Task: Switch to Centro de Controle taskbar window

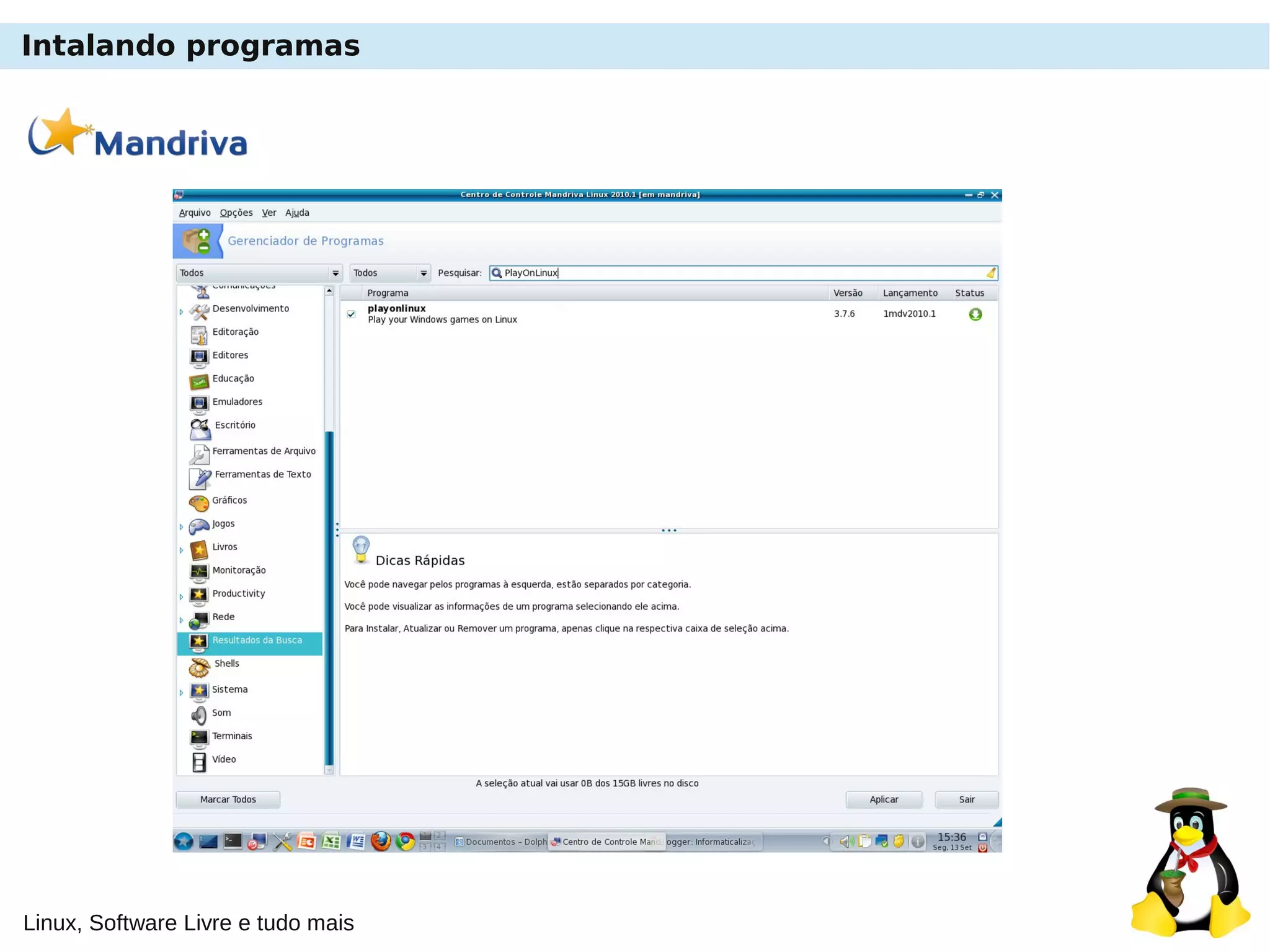Action: tap(607, 842)
